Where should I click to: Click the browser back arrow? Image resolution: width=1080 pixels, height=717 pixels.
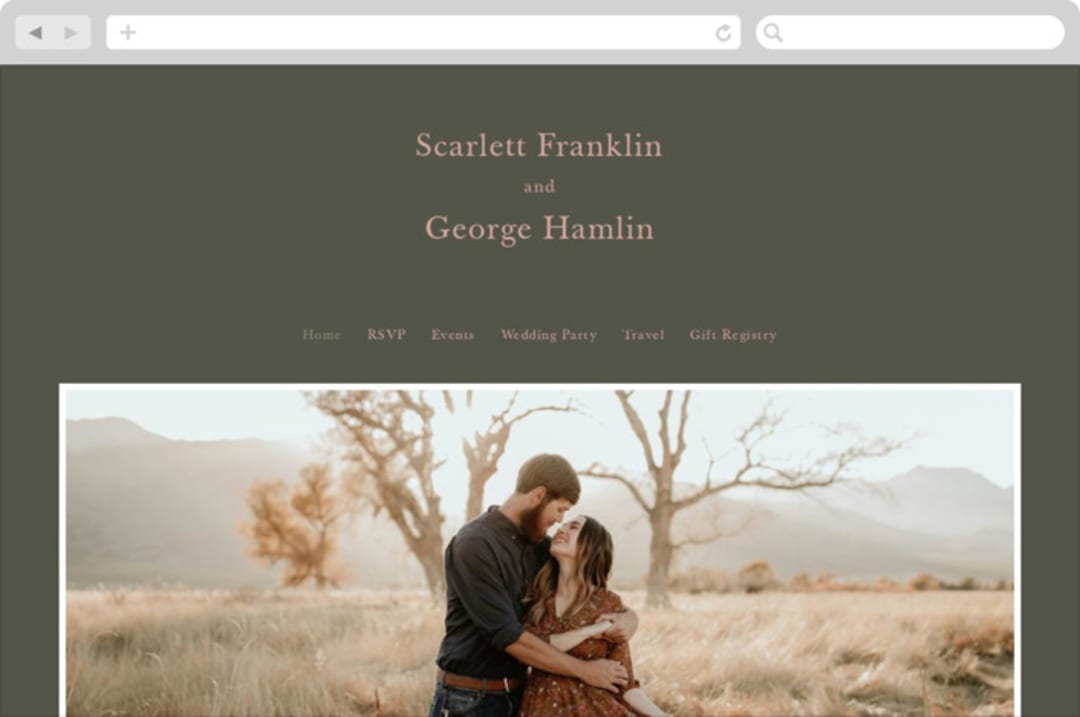(35, 32)
